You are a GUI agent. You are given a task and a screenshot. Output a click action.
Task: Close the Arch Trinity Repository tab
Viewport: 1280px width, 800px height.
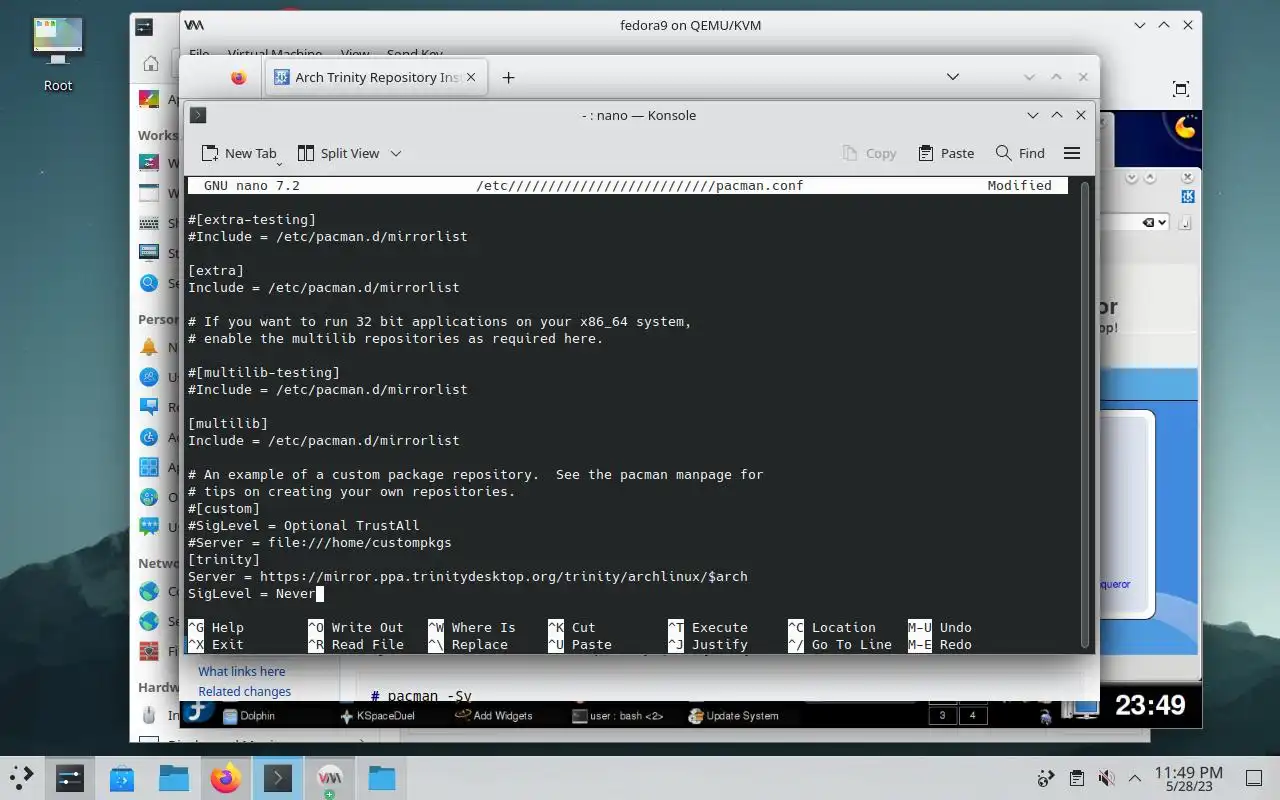pyautogui.click(x=472, y=77)
